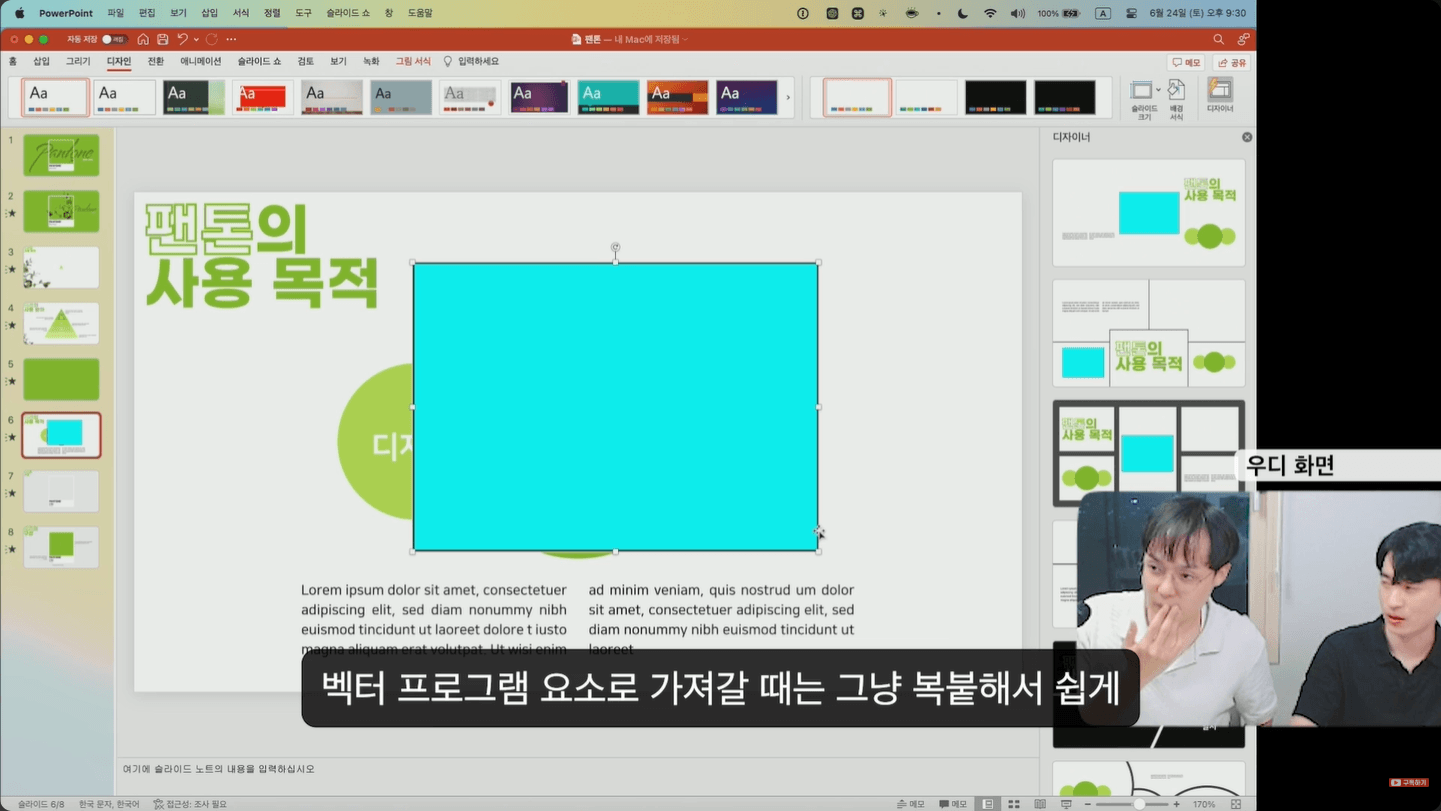
Task: Click the zoom slider in status bar
Action: 1132,804
